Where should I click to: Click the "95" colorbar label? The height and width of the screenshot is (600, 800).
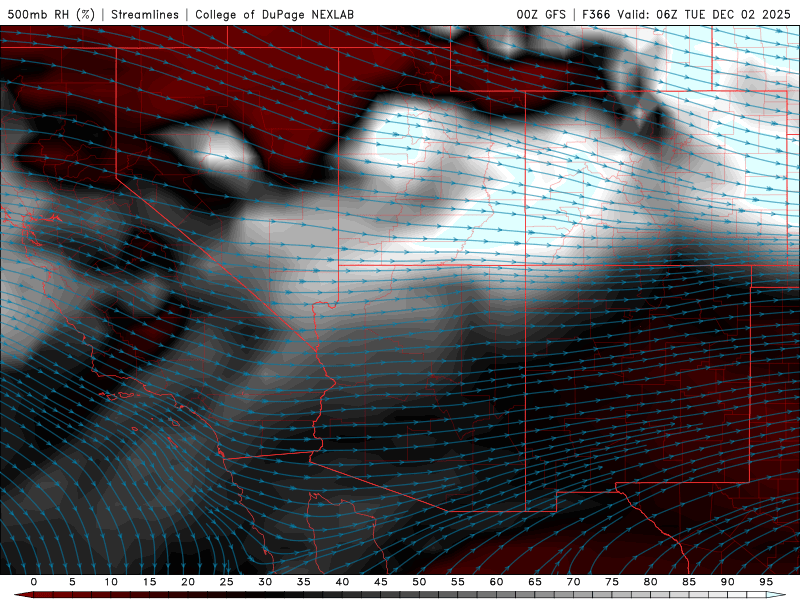(x=766, y=582)
